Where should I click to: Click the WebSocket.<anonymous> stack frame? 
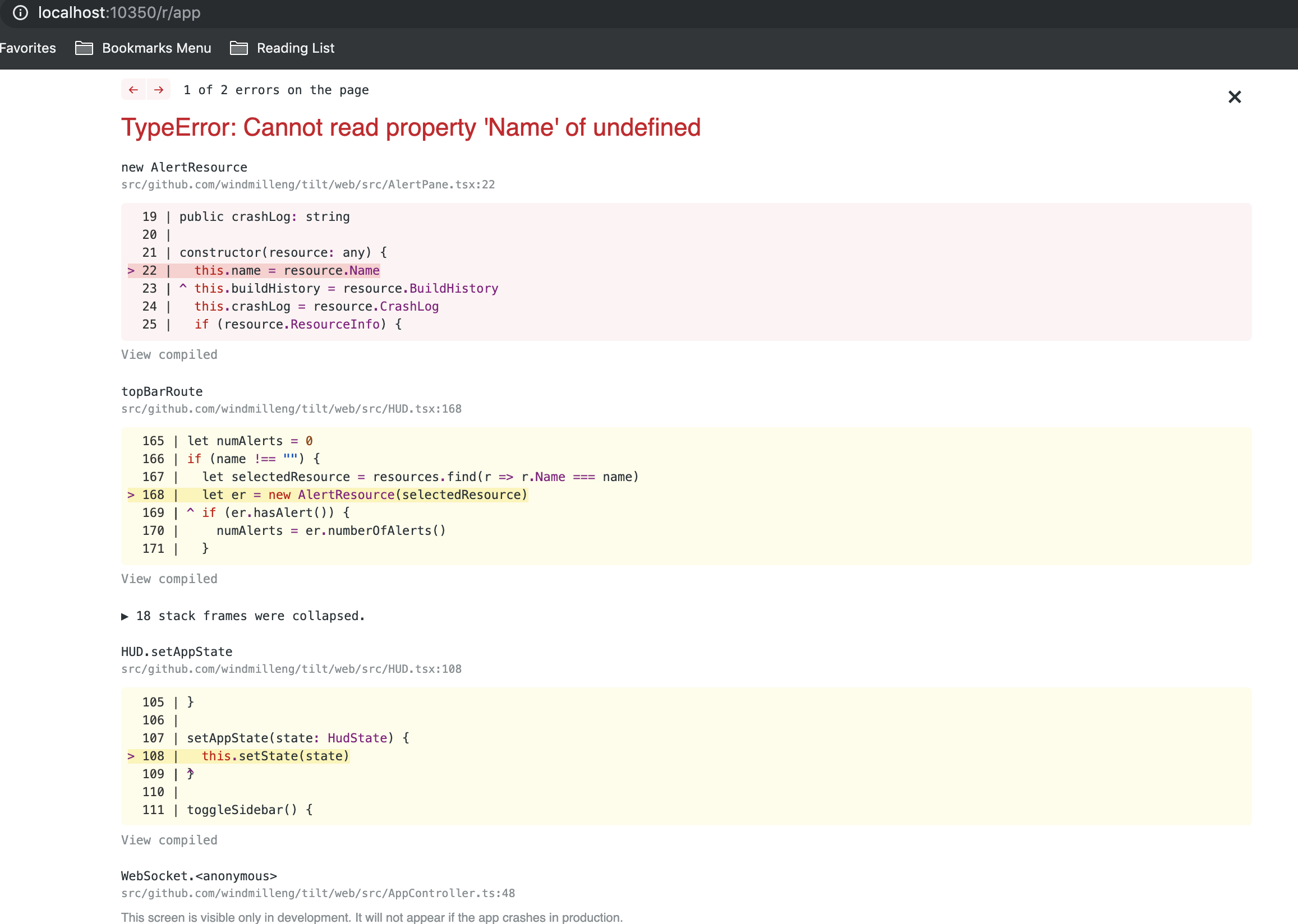[198, 876]
